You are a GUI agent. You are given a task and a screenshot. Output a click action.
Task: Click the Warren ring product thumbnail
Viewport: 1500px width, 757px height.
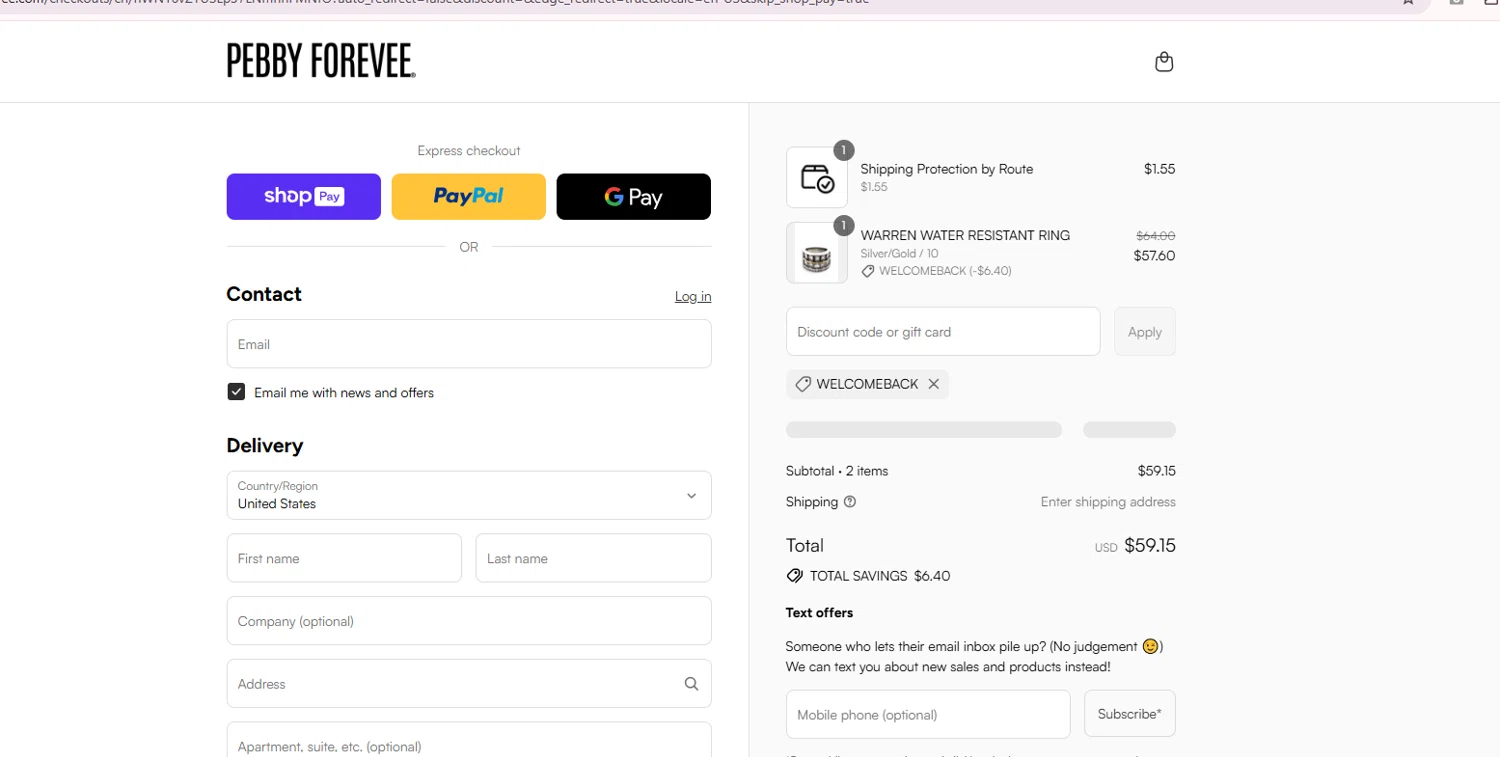pos(817,253)
